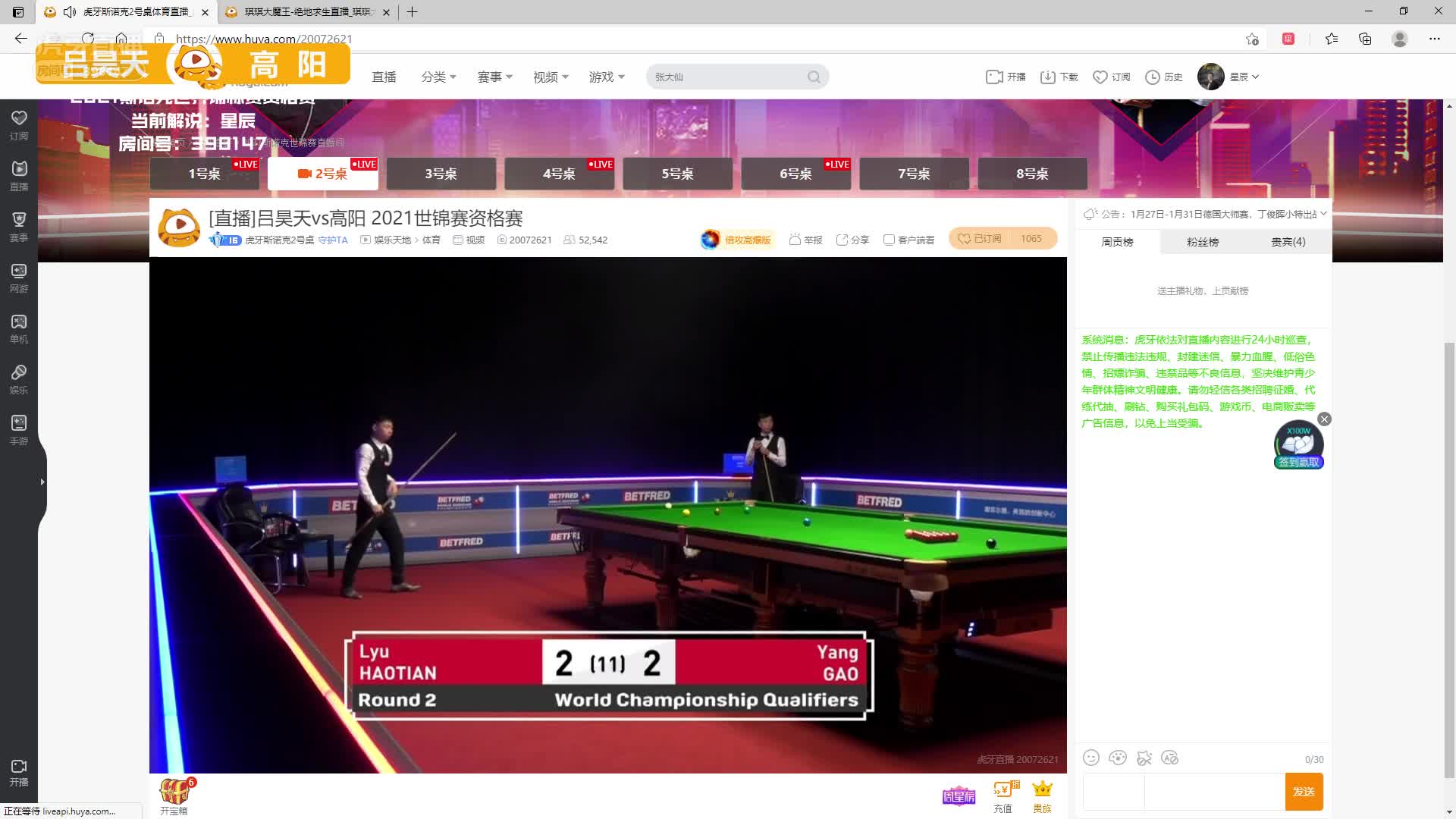Open the treasure chest 开宝箱 icon
Image resolution: width=1456 pixels, height=819 pixels.
(174, 792)
